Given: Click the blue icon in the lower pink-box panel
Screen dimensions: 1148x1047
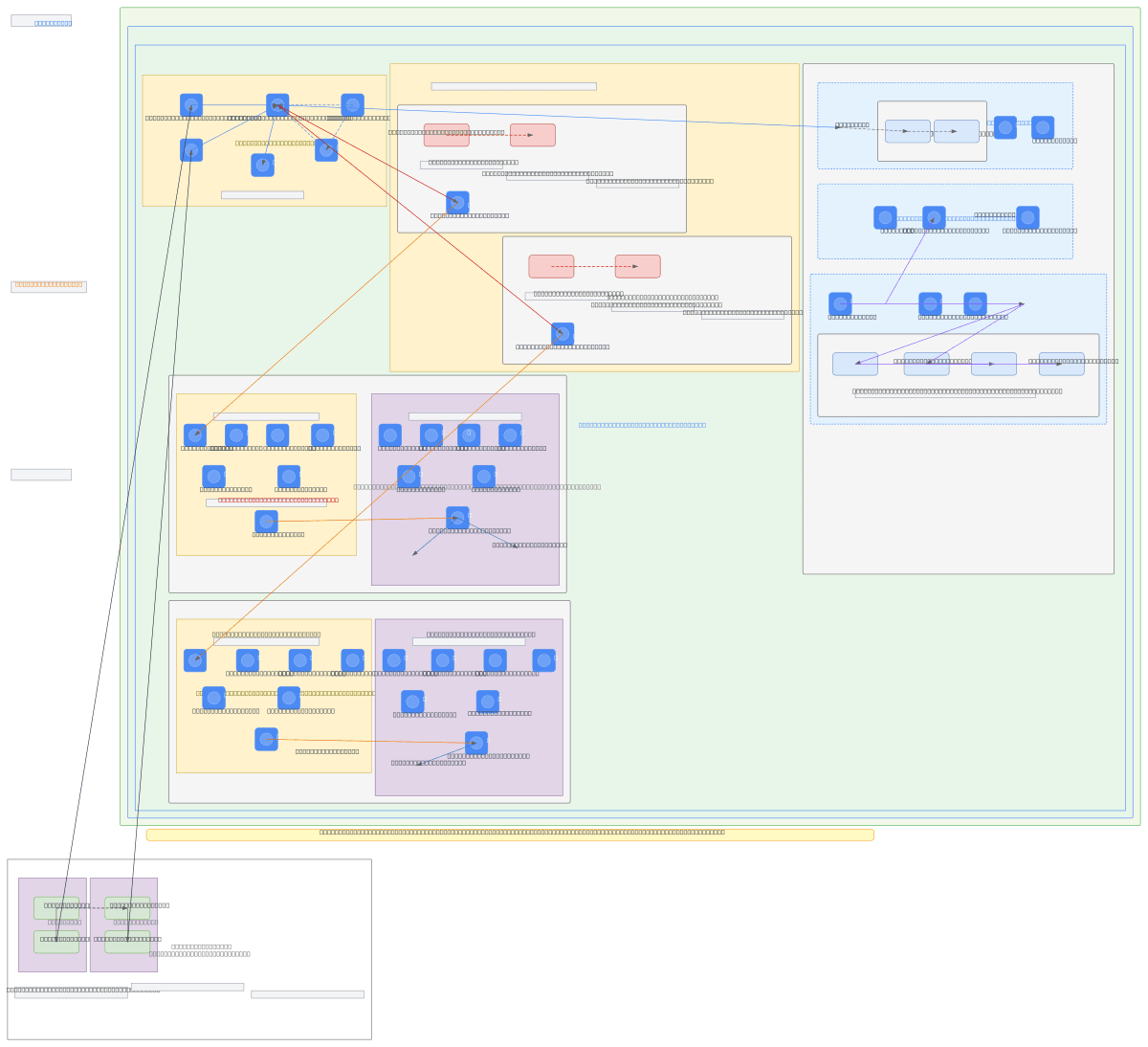Looking at the screenshot, I should coord(563,334).
